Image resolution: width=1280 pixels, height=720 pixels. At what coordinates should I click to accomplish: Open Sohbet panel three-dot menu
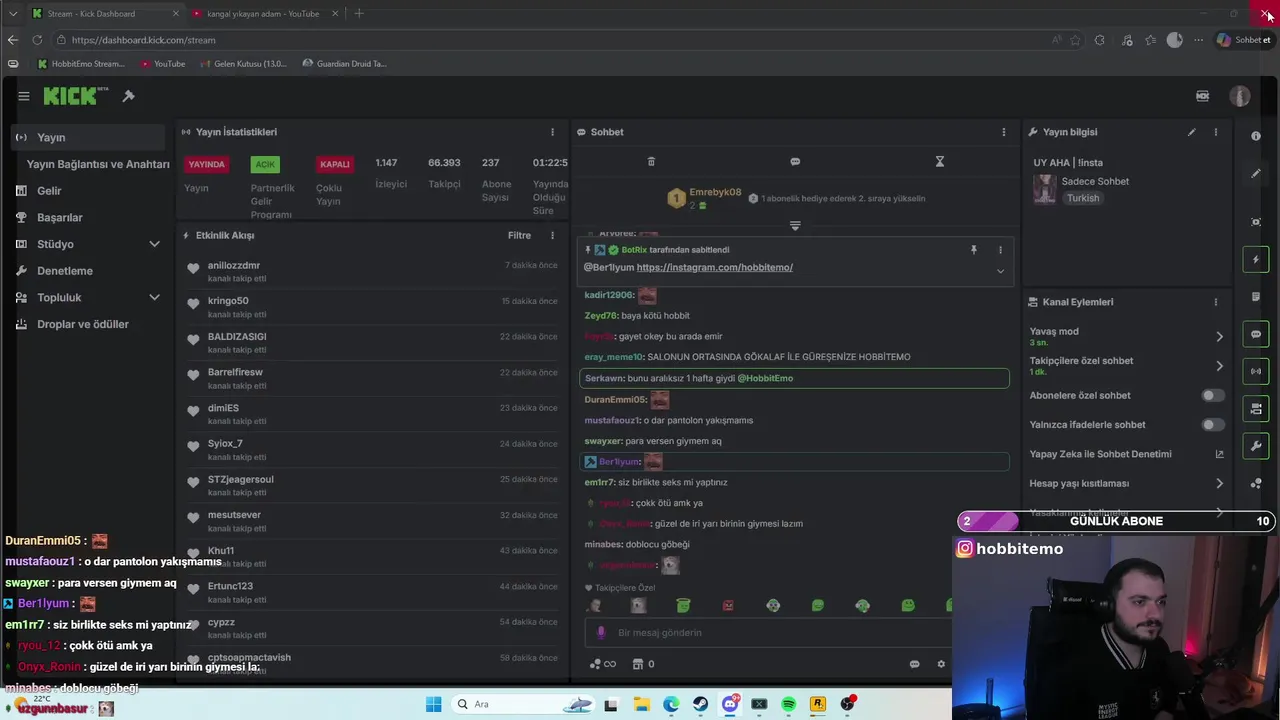1003,132
